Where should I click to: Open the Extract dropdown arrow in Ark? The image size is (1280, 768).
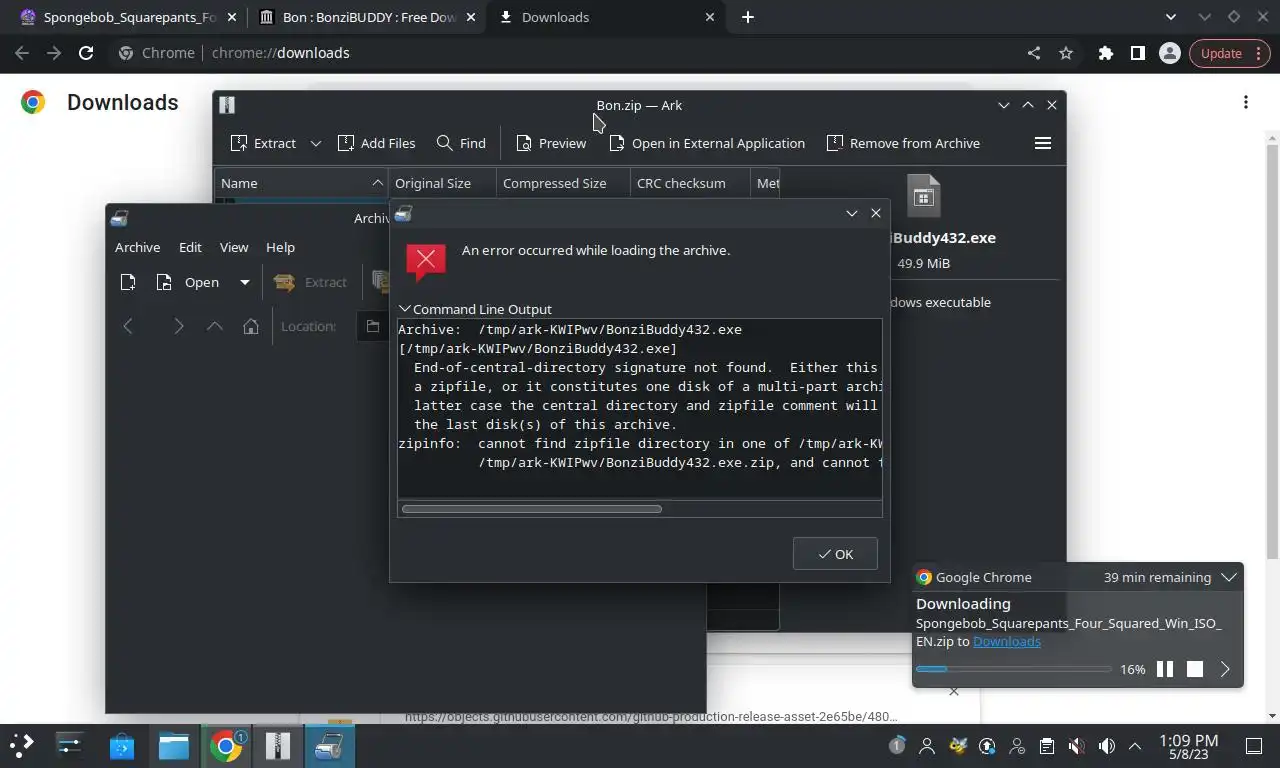click(315, 143)
